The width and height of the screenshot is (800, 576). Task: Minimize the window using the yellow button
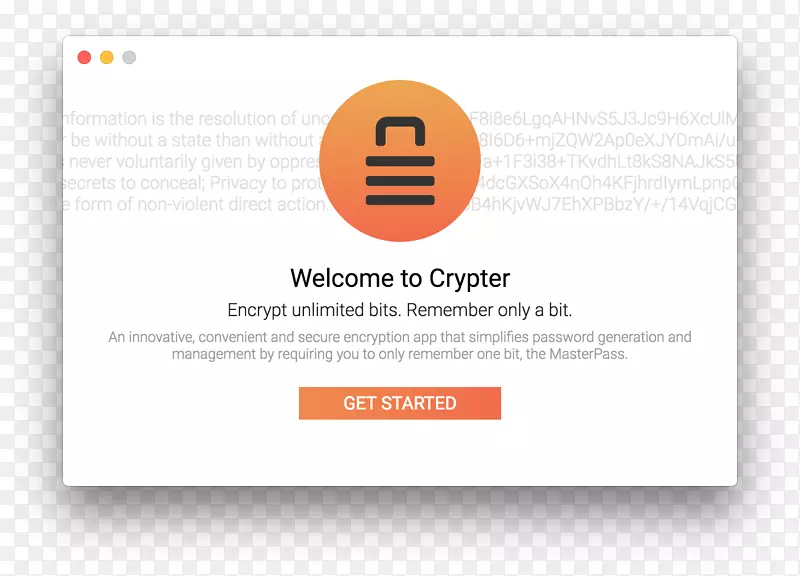[107, 57]
